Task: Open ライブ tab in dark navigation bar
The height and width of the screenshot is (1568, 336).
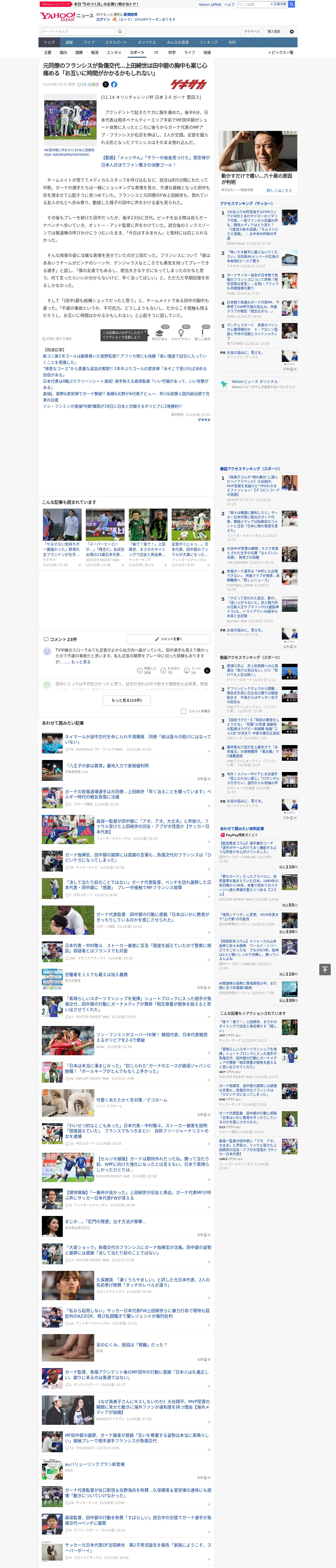Action: tap(89, 43)
